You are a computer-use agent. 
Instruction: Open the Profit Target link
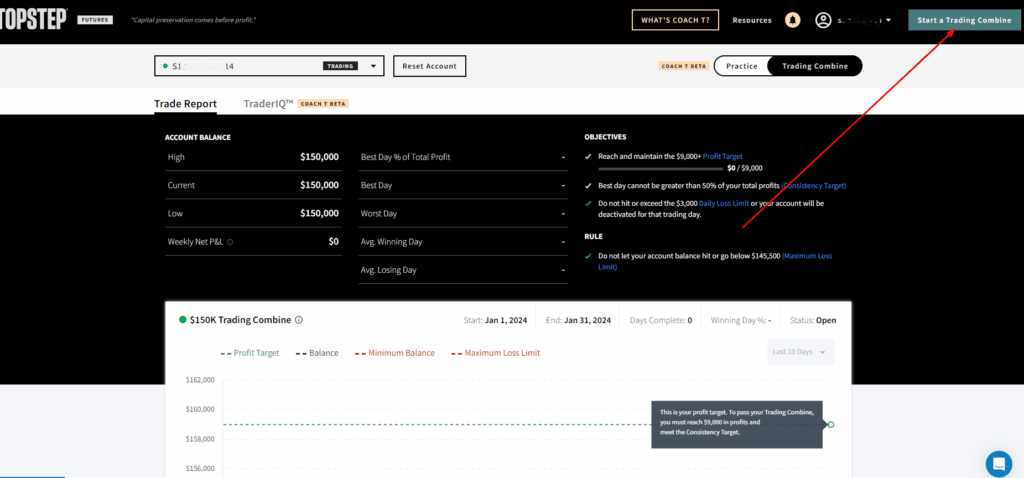722,157
